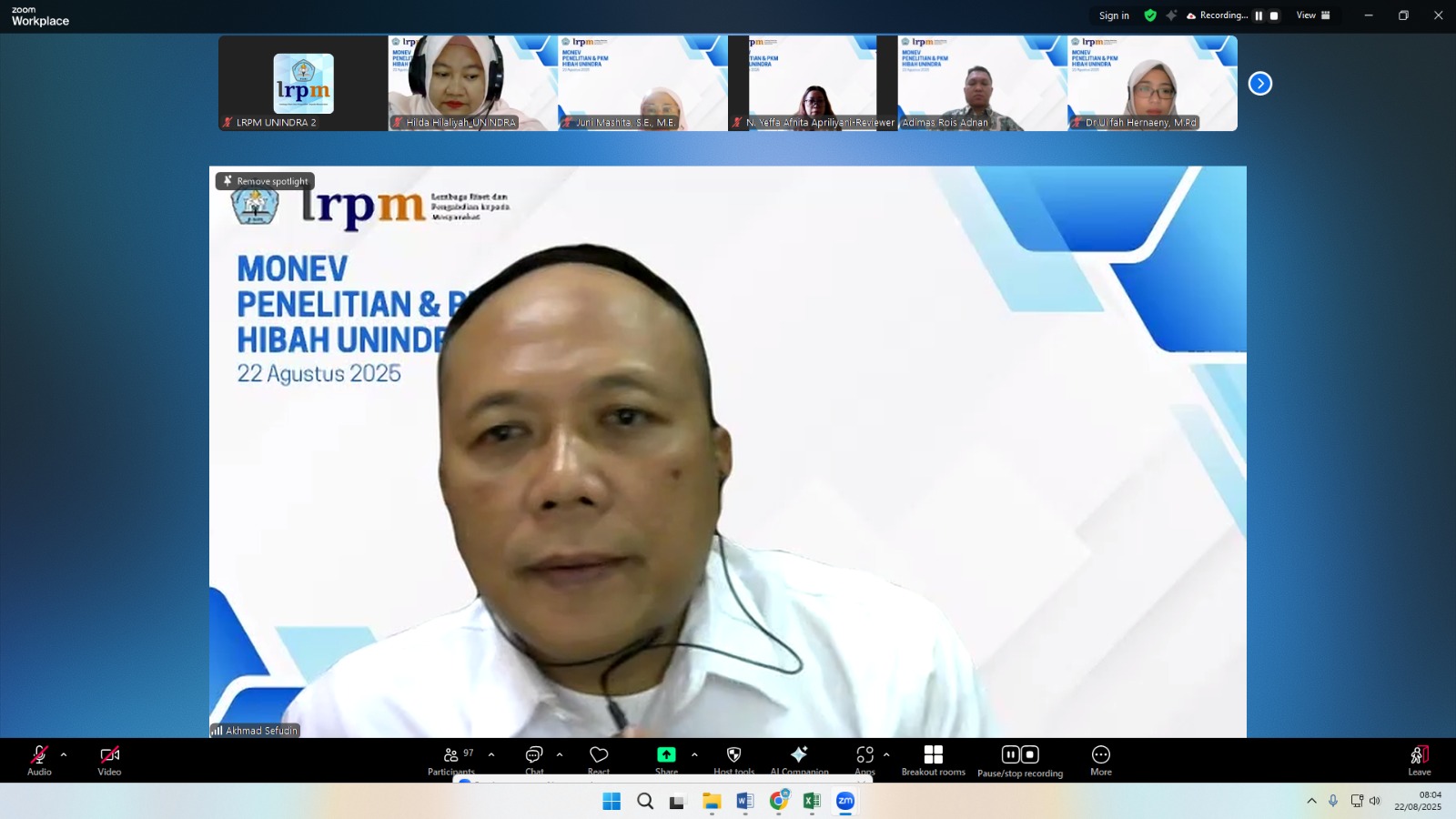Click the green Share screen icon
This screenshot has height=819, width=1456.
(x=666, y=755)
